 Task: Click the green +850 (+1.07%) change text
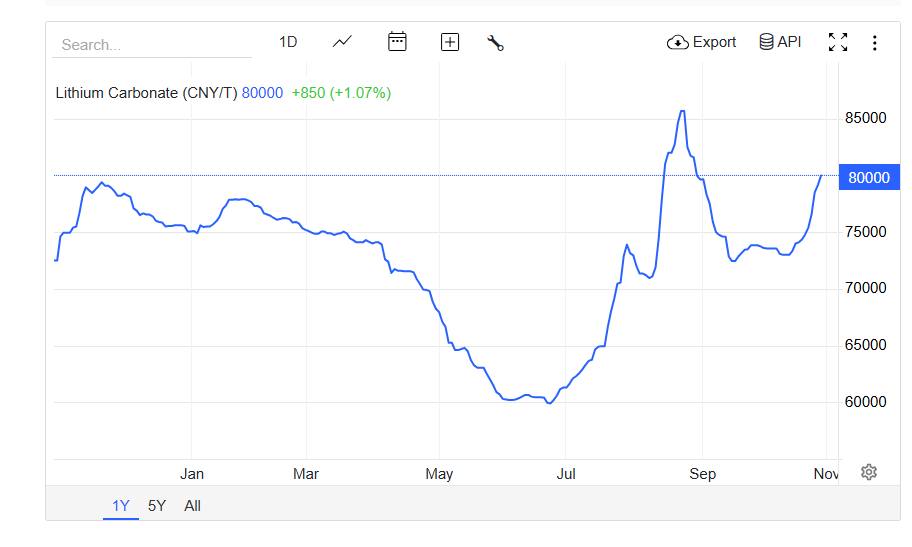pyautogui.click(x=341, y=93)
